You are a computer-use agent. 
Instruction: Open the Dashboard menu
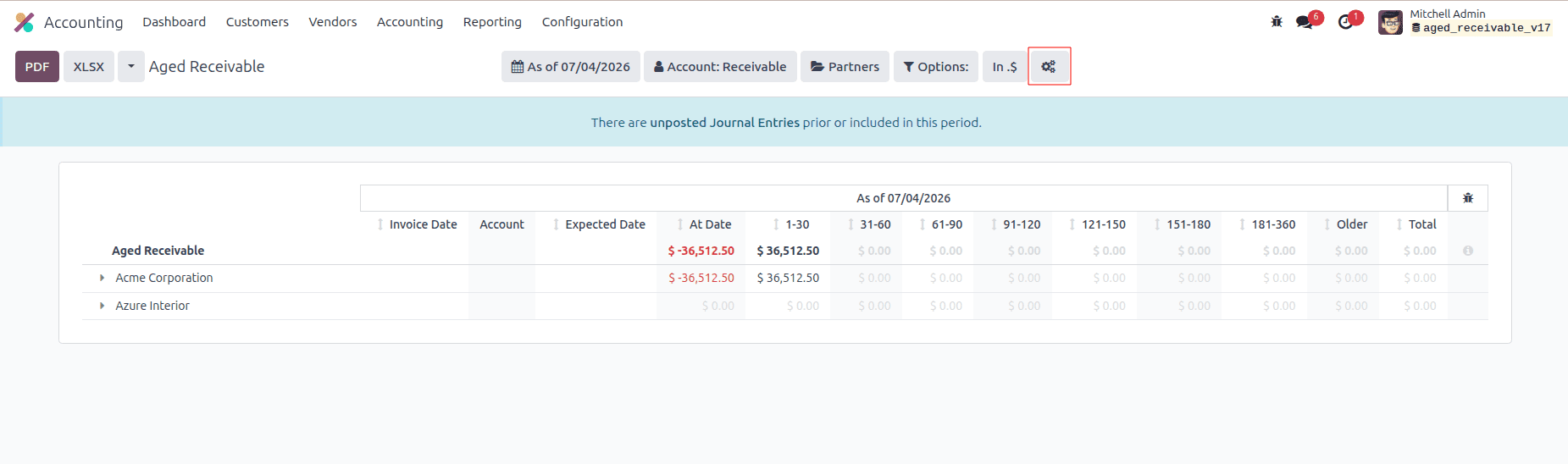(174, 22)
